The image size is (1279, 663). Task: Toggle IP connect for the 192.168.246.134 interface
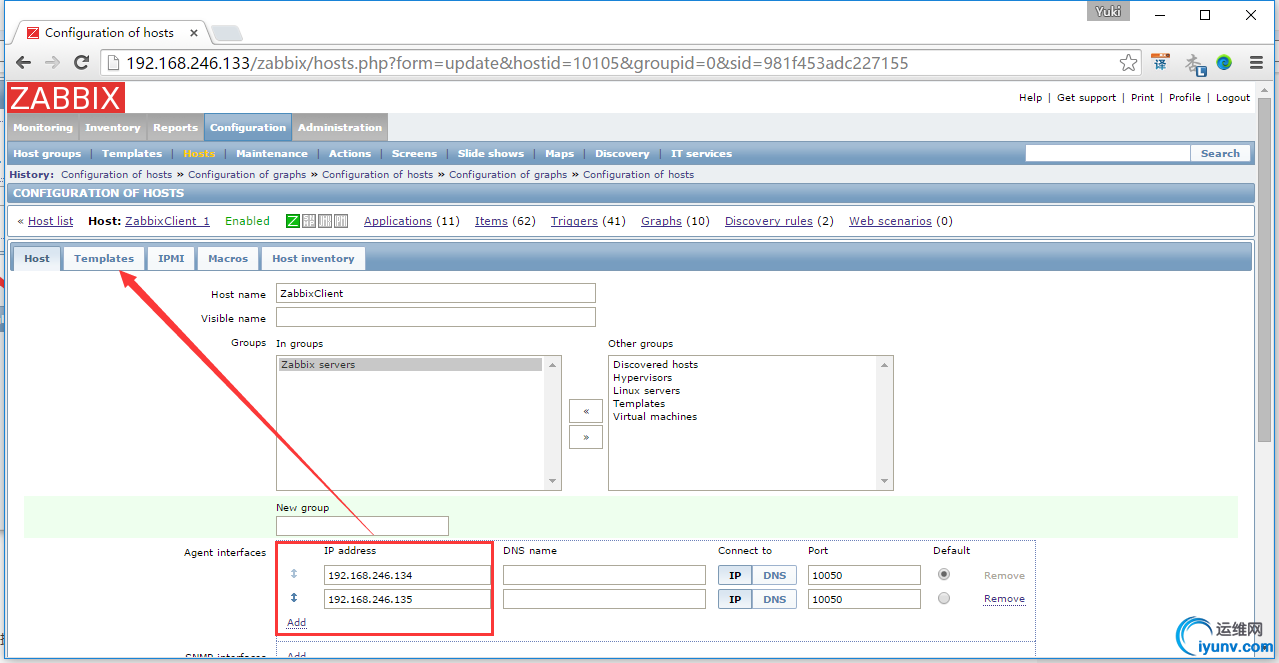click(735, 575)
